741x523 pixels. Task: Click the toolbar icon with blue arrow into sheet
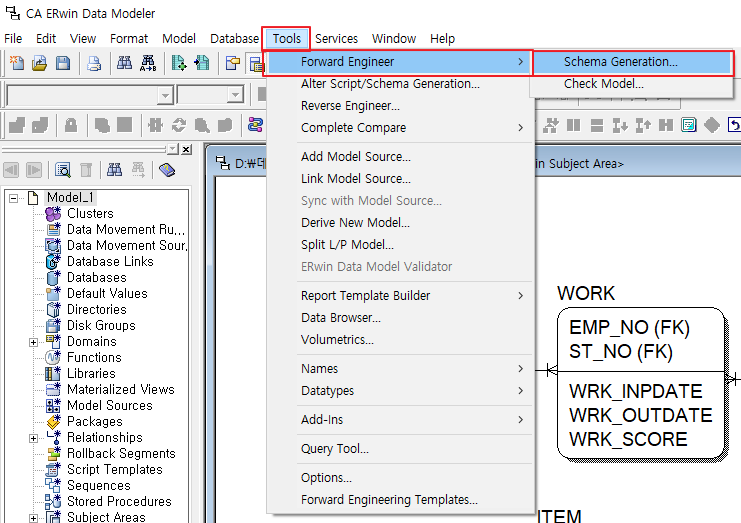click(x=202, y=63)
